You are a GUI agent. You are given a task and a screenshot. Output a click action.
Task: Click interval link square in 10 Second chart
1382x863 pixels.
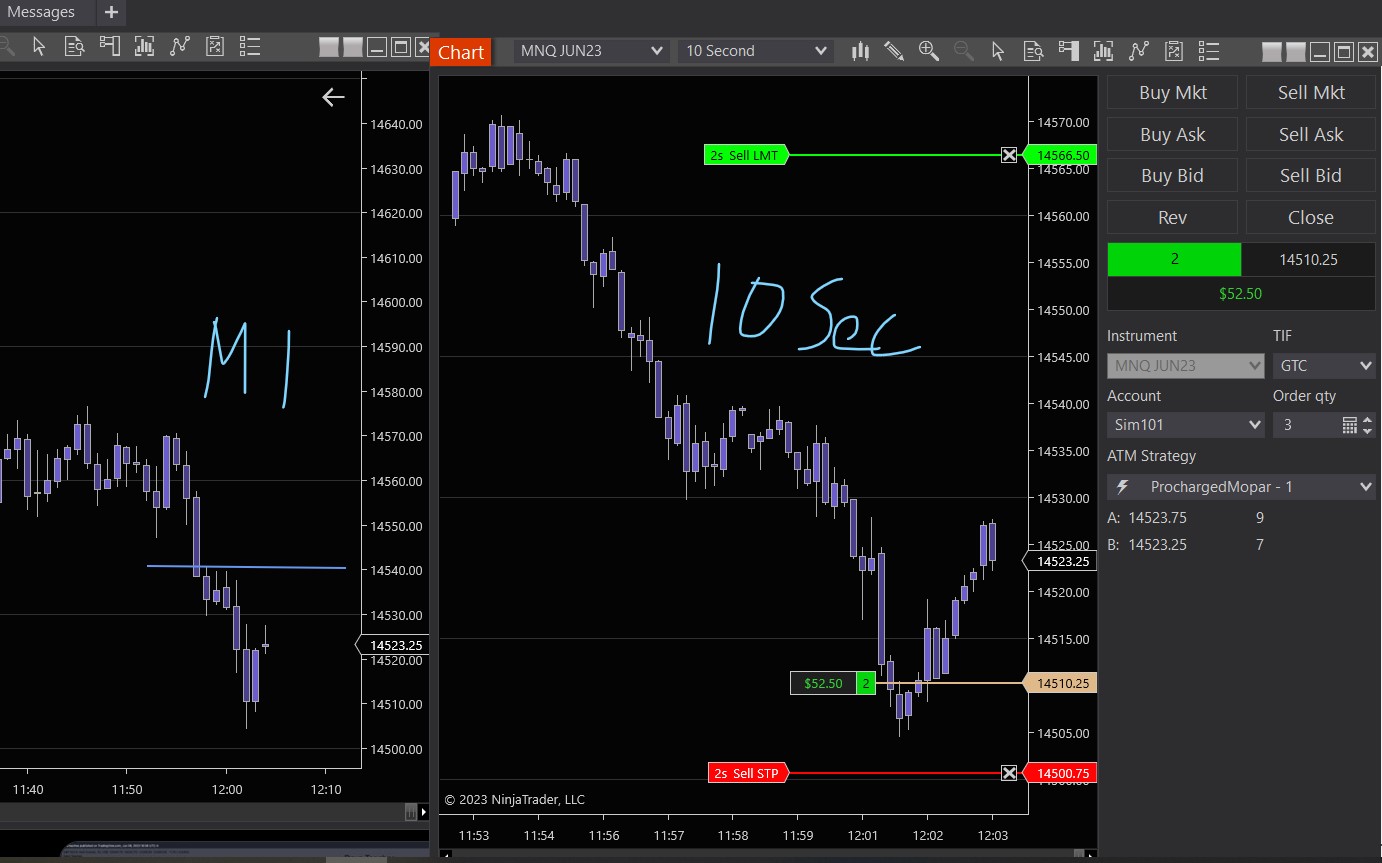tap(1296, 51)
